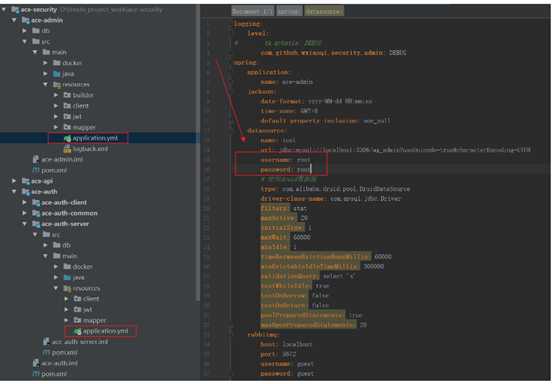
Task: Collapse the ace-auth module arrow
Action: pyautogui.click(x=14, y=192)
